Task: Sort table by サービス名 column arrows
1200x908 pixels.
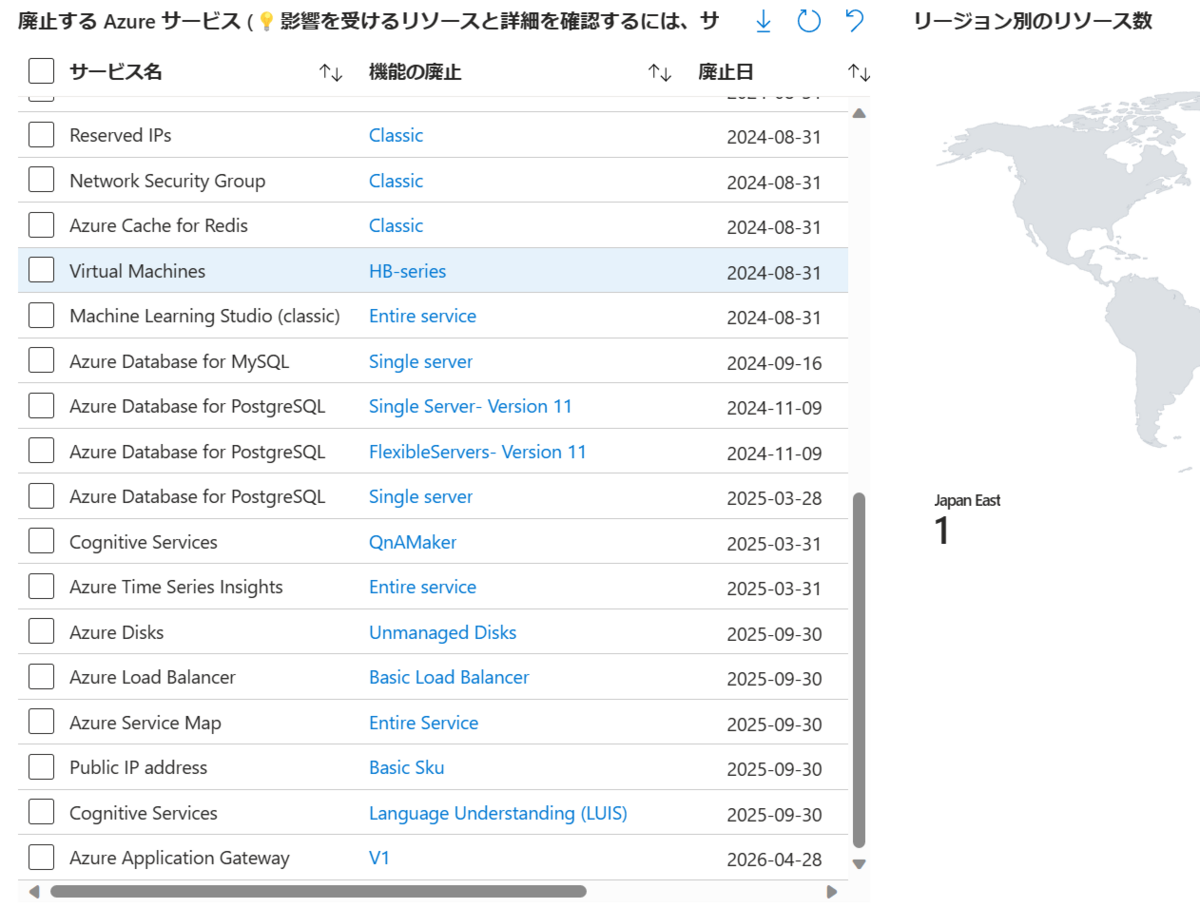Action: 331,72
